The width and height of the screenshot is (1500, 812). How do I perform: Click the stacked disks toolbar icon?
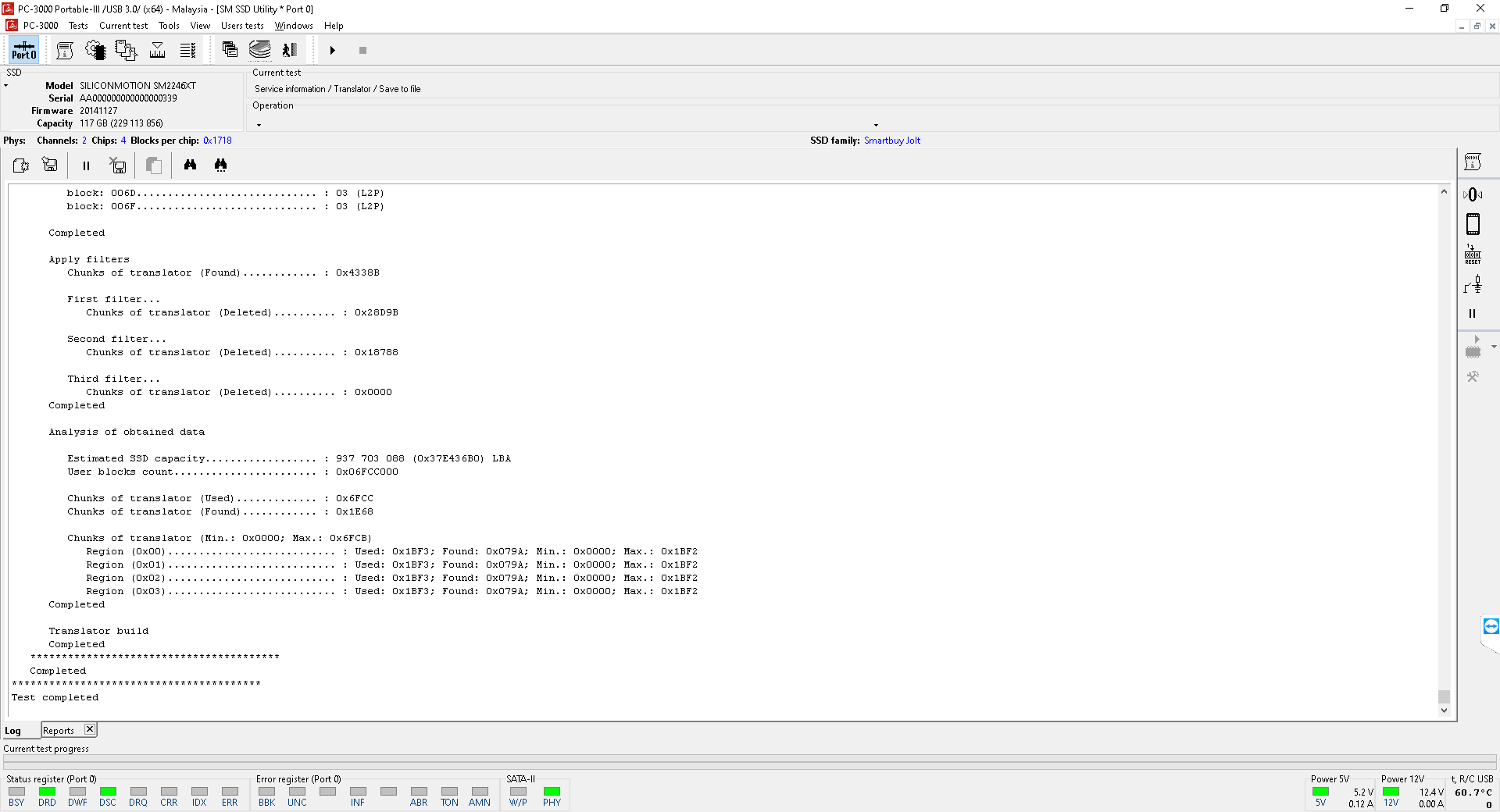click(x=260, y=50)
